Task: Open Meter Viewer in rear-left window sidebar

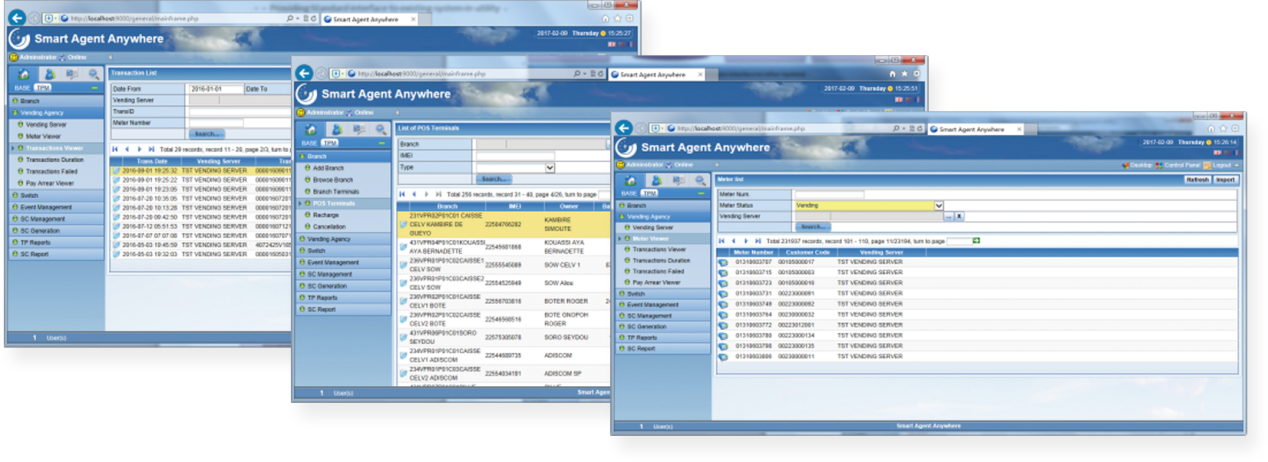Action: (45, 136)
